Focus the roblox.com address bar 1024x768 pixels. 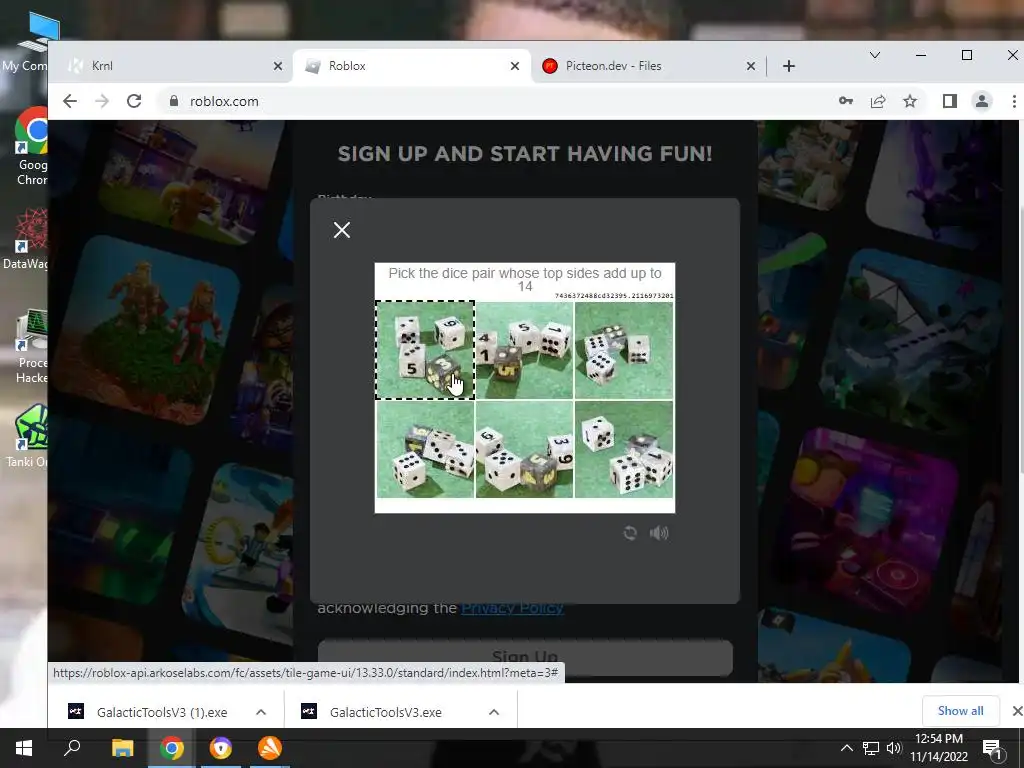[496, 101]
